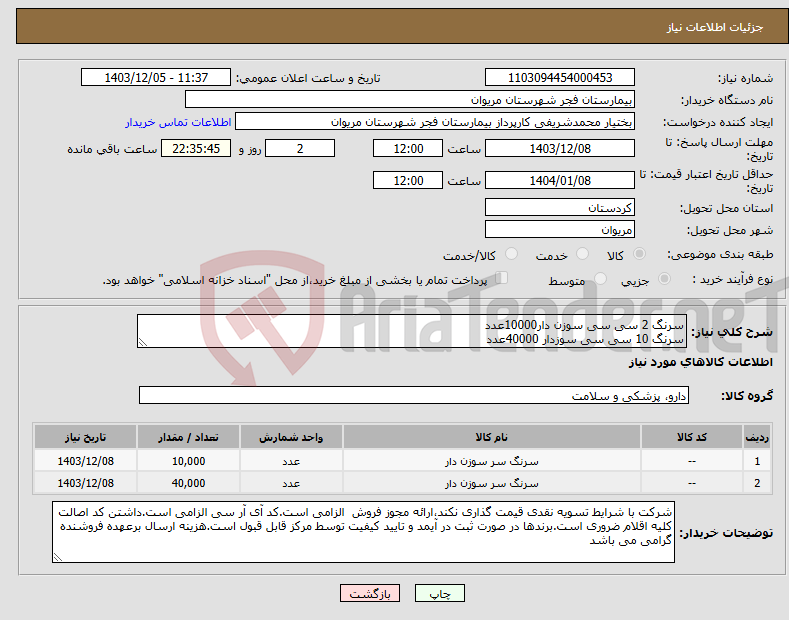Click the remaining days field showing 2

pos(300,148)
